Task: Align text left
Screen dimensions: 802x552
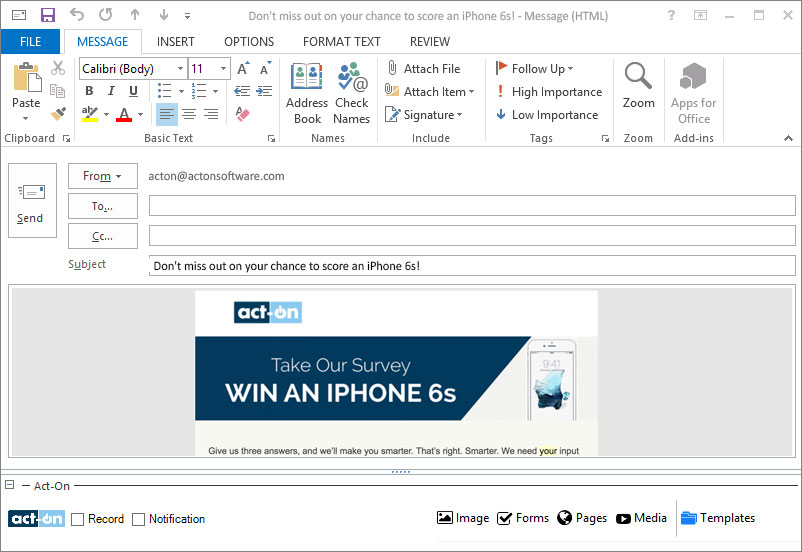Action: (167, 114)
